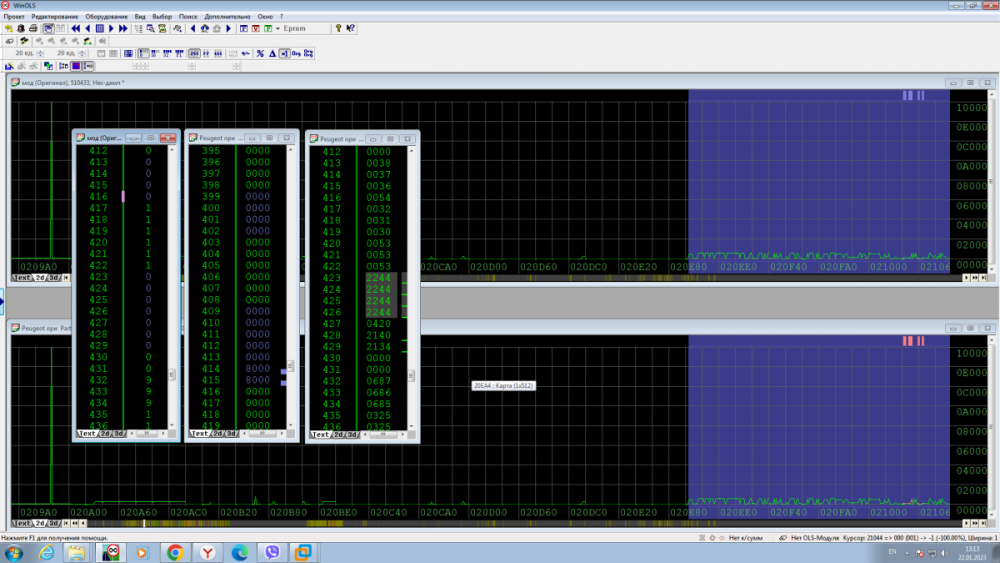Click the new project icon in toolbar
The width and height of the screenshot is (1000, 563).
click(8, 28)
